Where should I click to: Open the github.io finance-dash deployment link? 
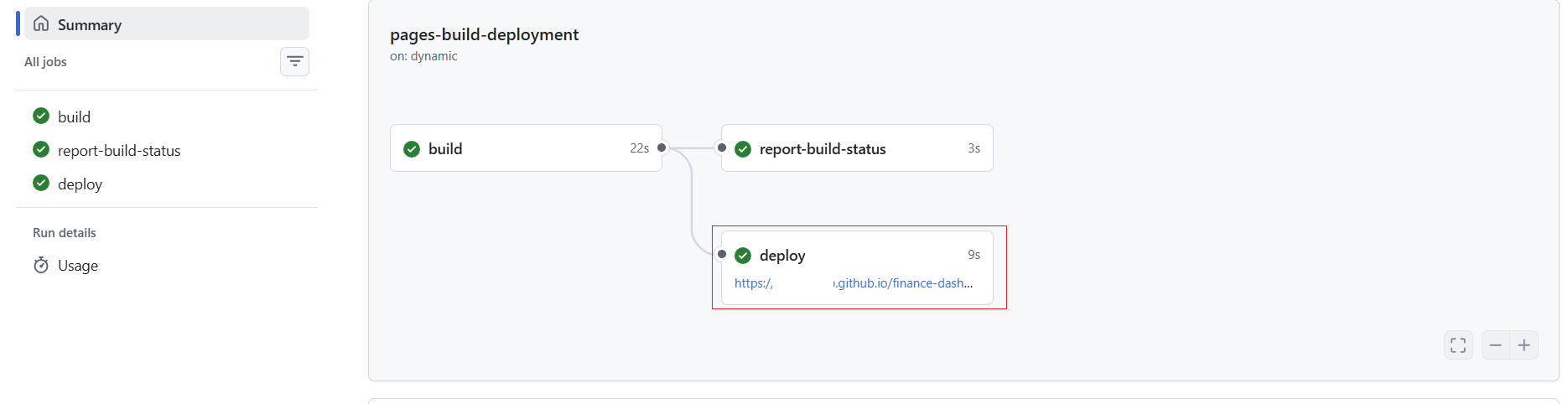[x=854, y=283]
